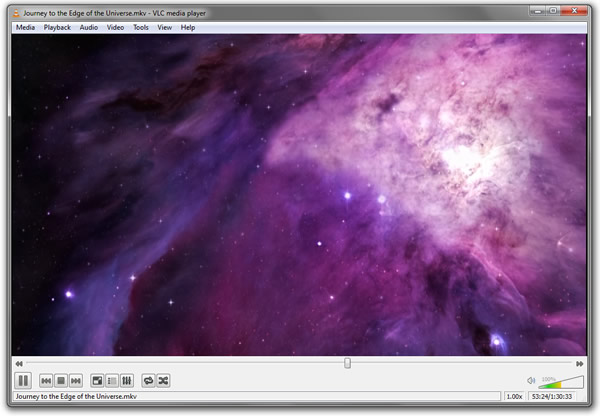Screen dimensions: 600x416
Task: Minimize the VLC window
Action: pos(538,11)
